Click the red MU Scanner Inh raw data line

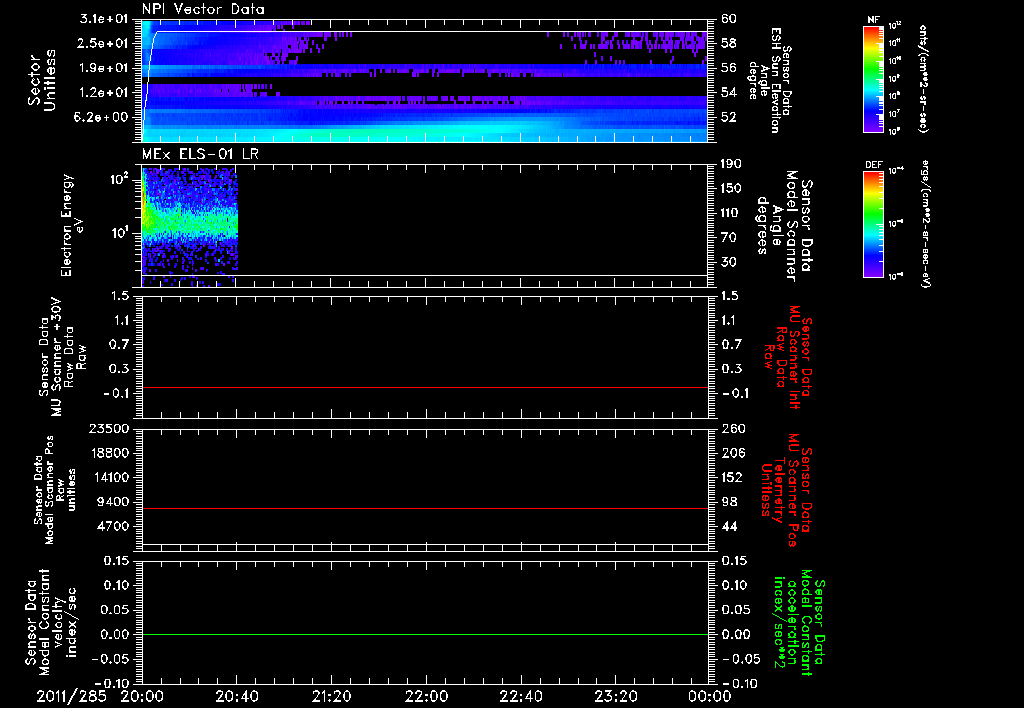pos(424,387)
